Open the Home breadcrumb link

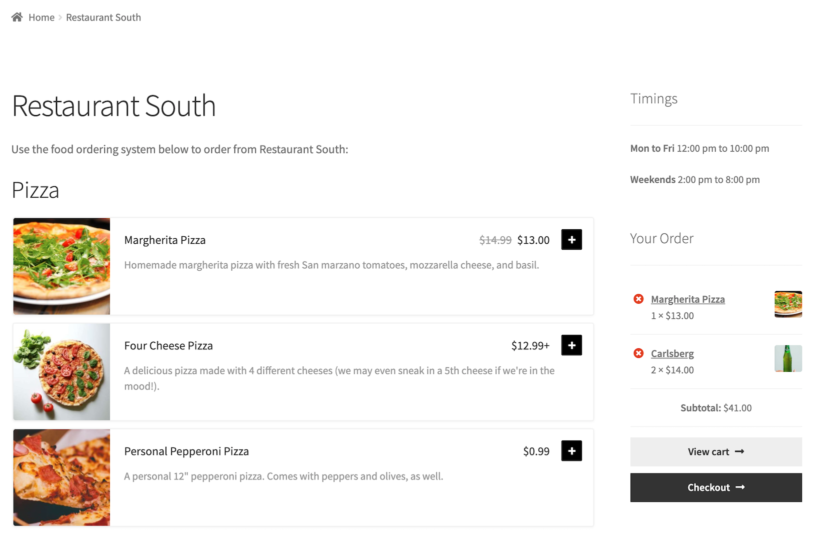coord(41,17)
